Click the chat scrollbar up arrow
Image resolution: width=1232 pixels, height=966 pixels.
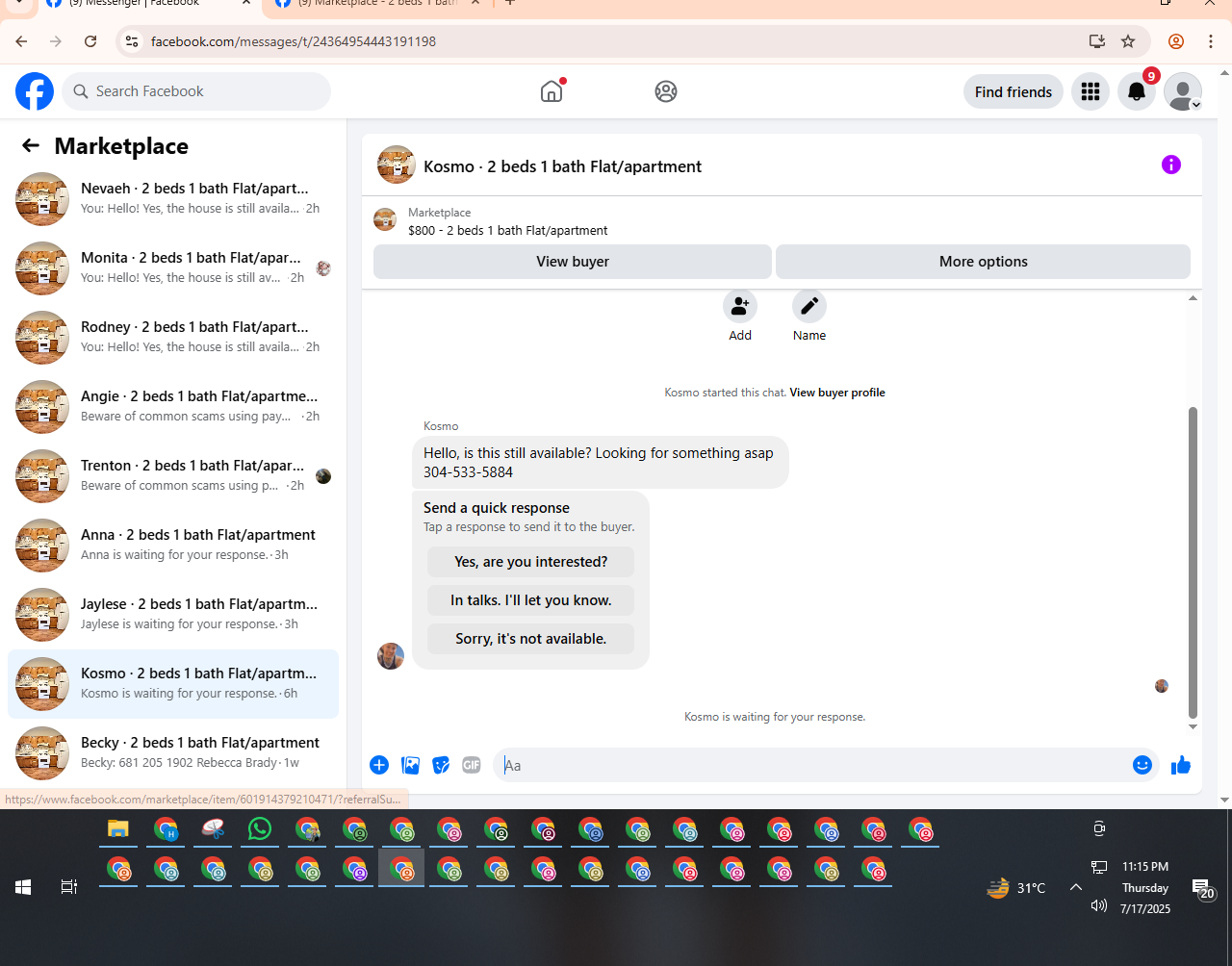(x=1193, y=298)
